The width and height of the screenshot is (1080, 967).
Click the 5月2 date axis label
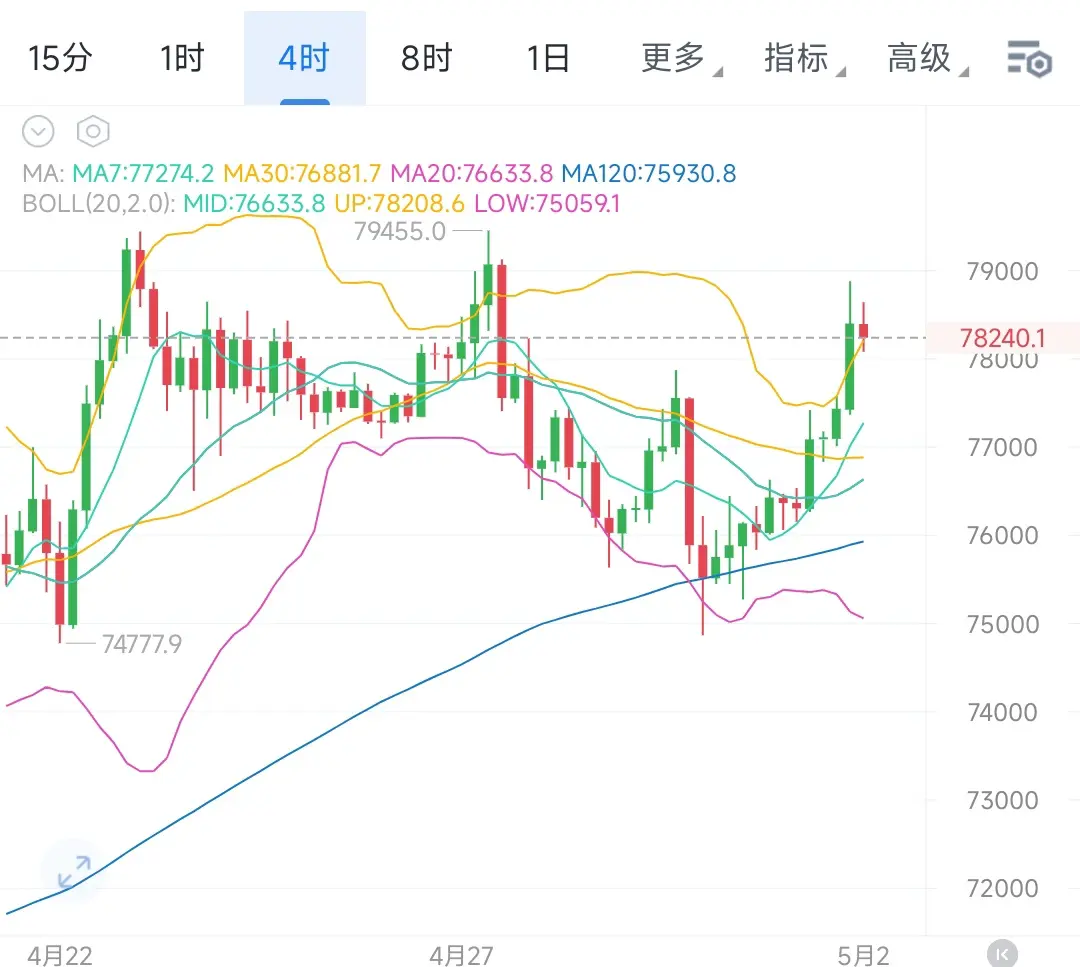[863, 955]
